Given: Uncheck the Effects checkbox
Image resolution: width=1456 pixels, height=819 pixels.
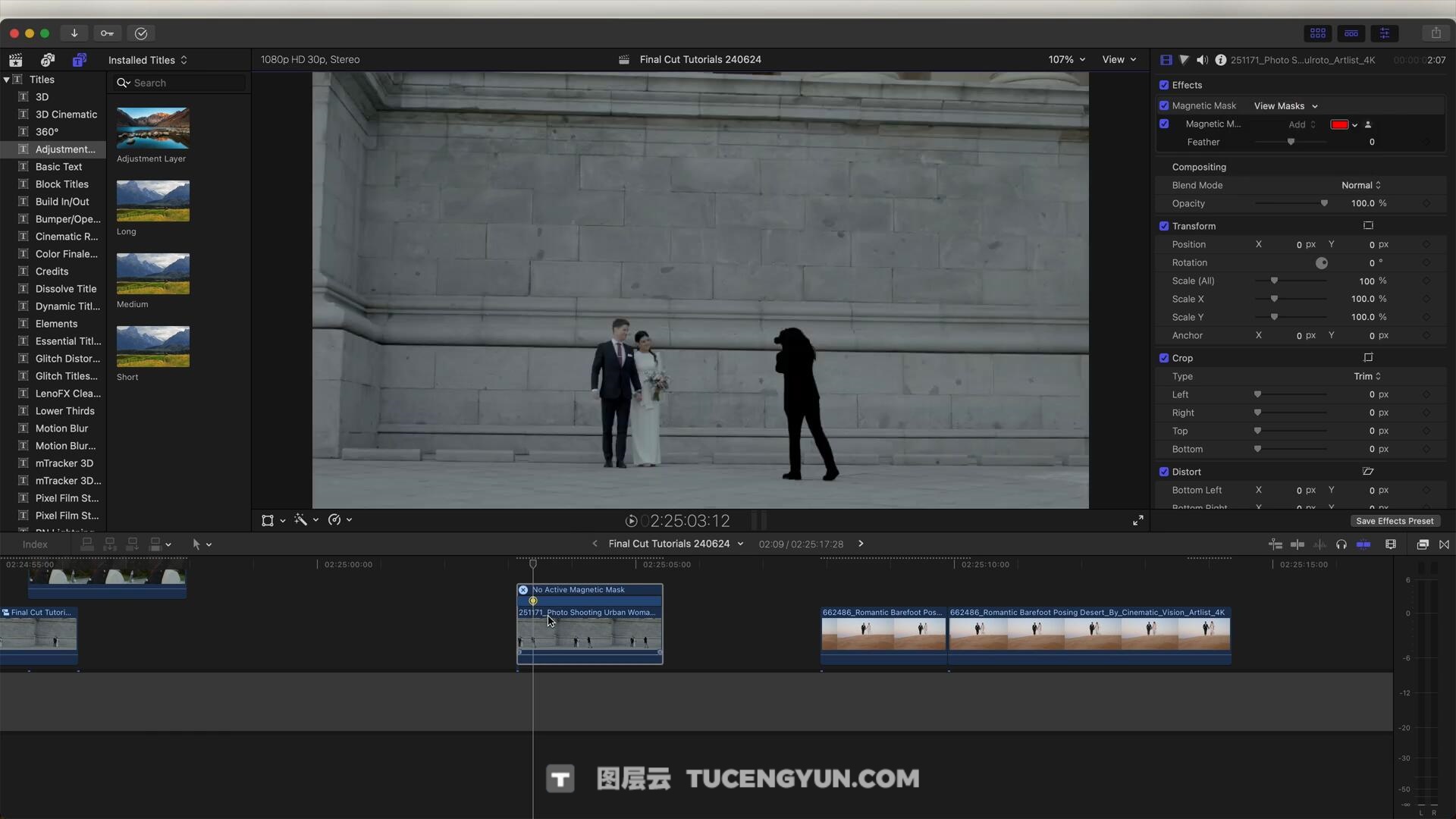Looking at the screenshot, I should click(x=1164, y=85).
